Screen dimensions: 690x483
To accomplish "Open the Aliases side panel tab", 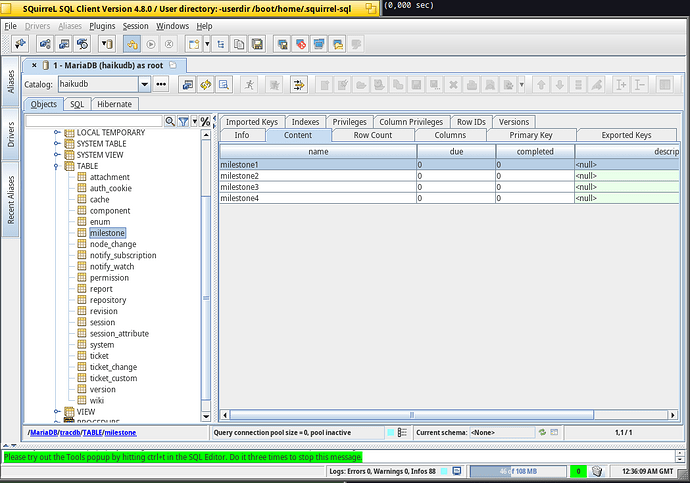I will click(x=11, y=81).
